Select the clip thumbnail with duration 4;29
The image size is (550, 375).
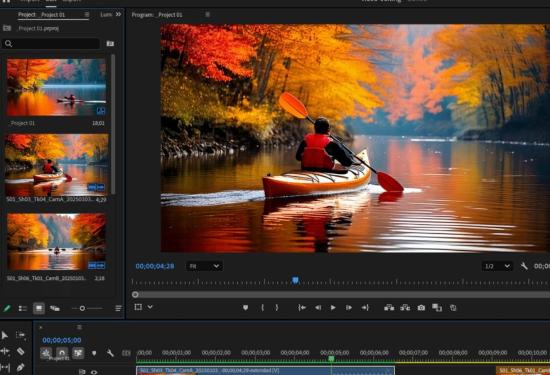point(57,165)
